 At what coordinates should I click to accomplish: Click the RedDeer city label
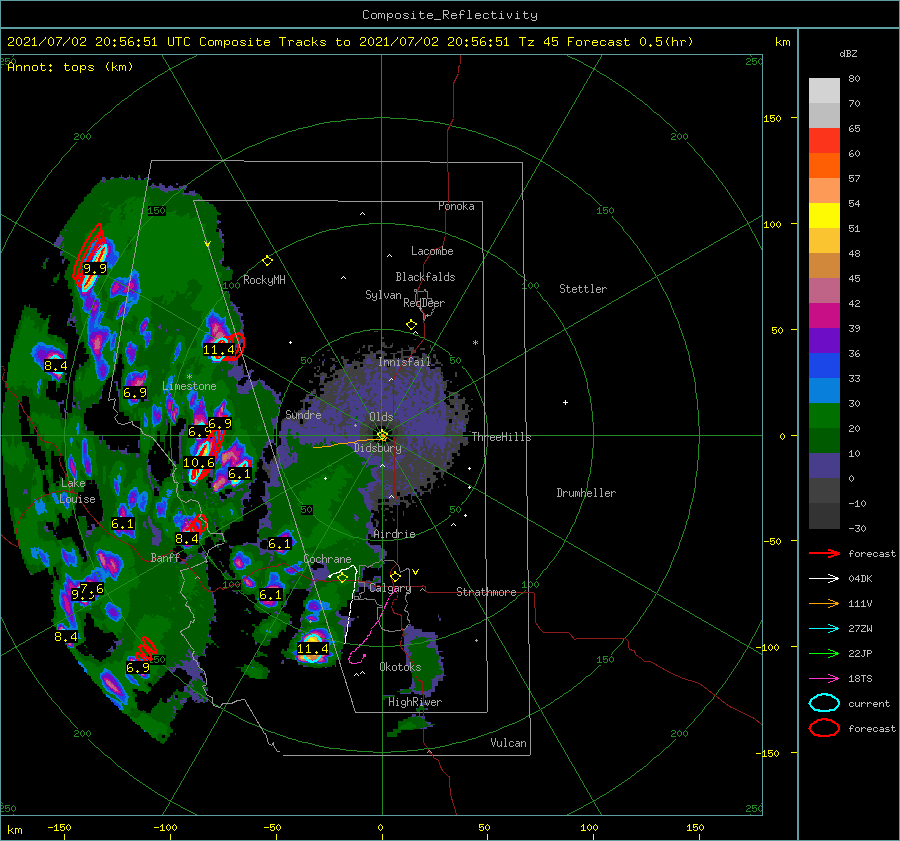click(424, 303)
